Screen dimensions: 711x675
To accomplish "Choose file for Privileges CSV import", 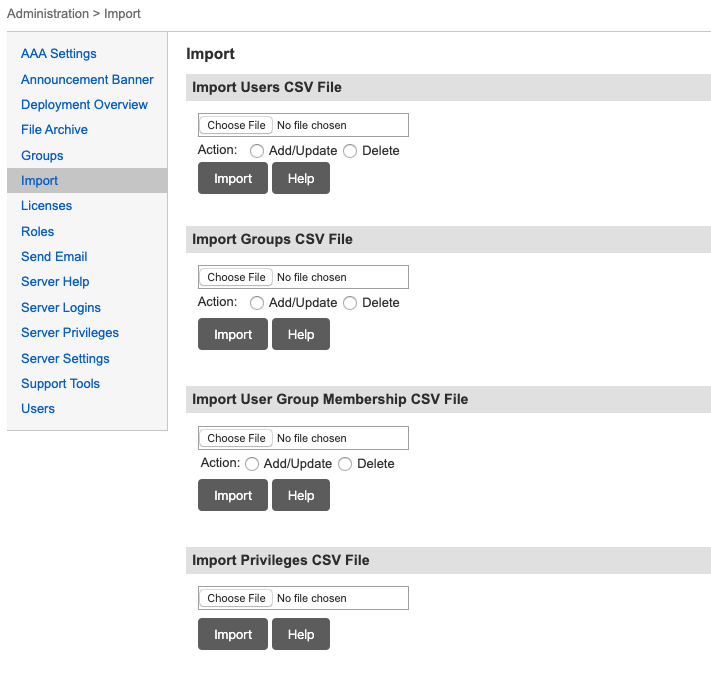I will [236, 598].
